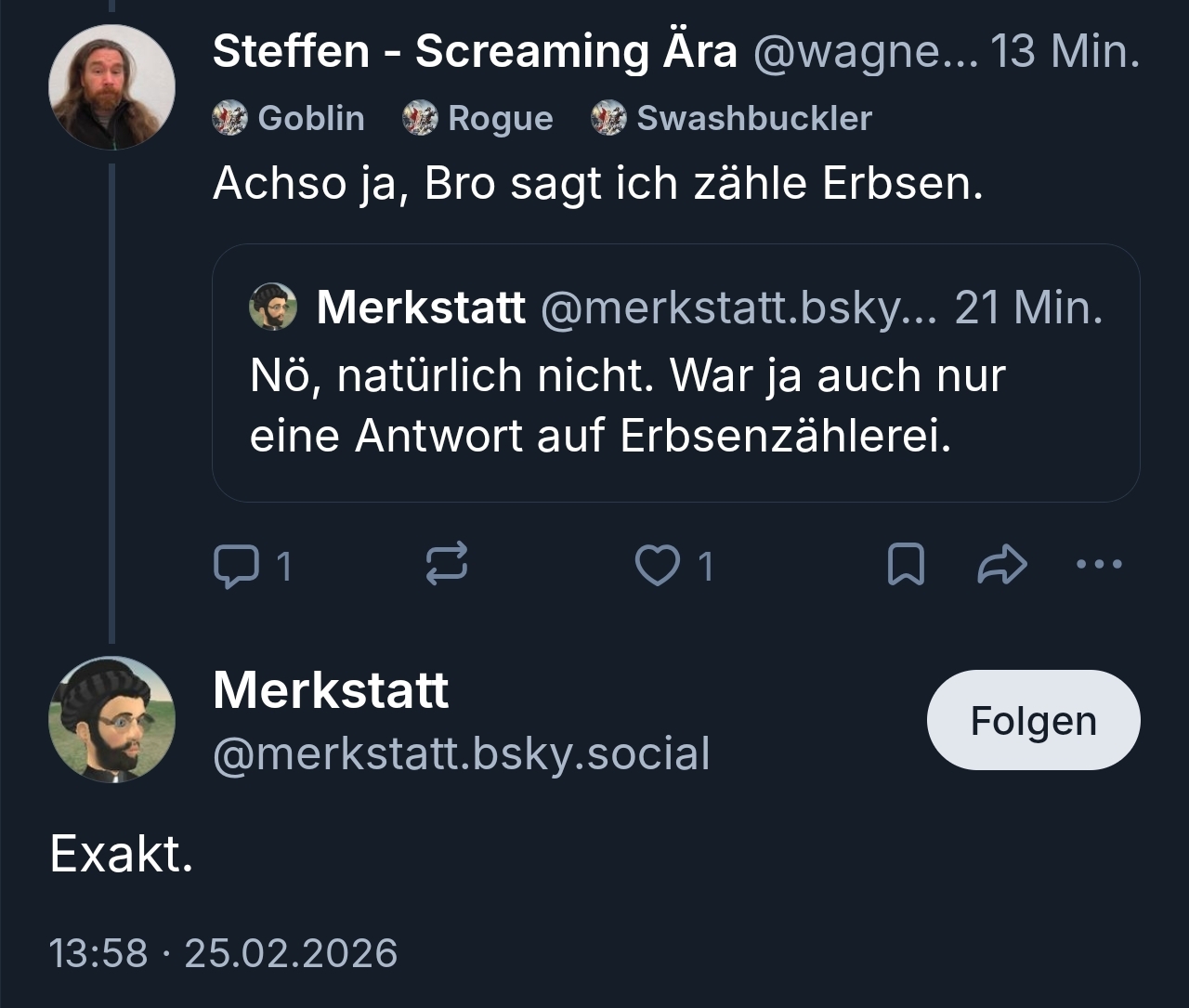Share the post using the arrow icon
This screenshot has height=1008, width=1189.
click(1002, 565)
